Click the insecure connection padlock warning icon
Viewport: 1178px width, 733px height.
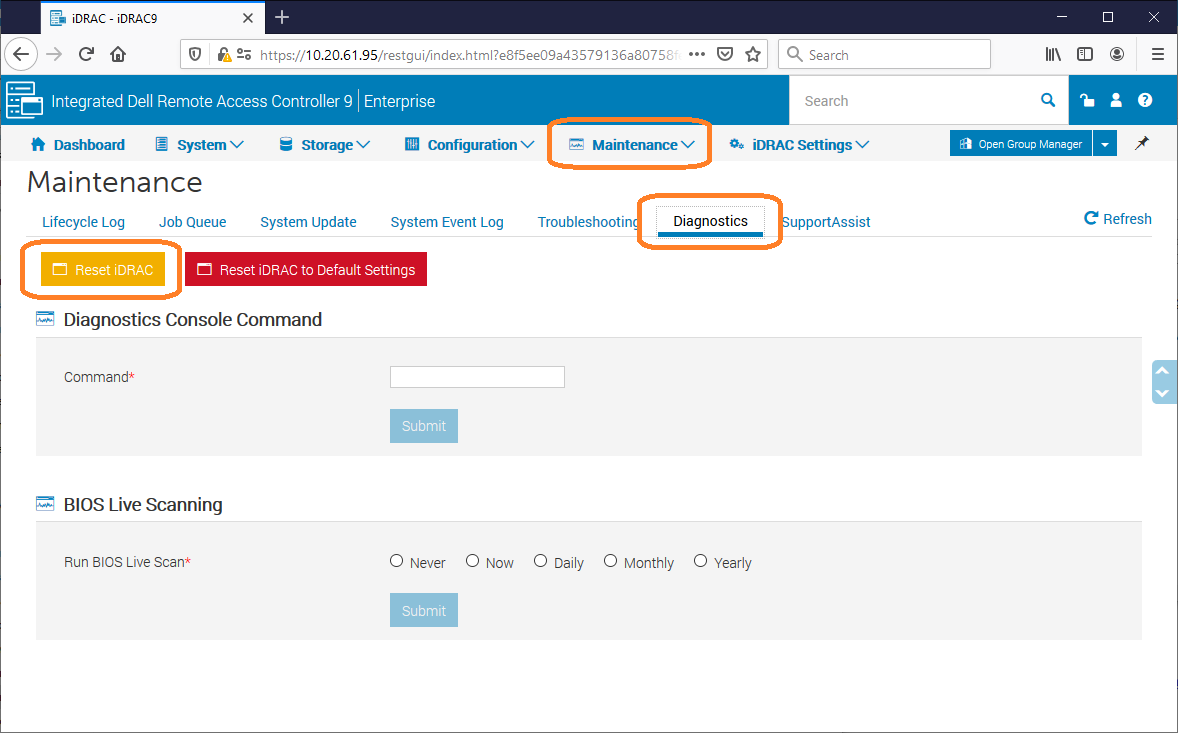pyautogui.click(x=223, y=54)
